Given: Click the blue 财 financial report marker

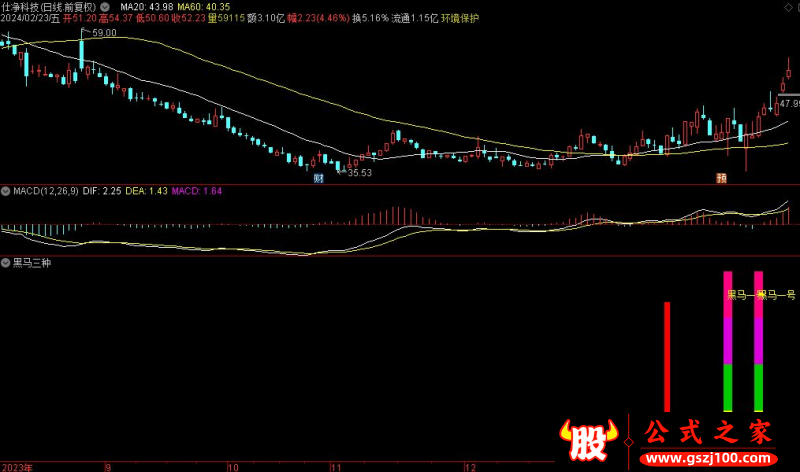Looking at the screenshot, I should [x=319, y=178].
